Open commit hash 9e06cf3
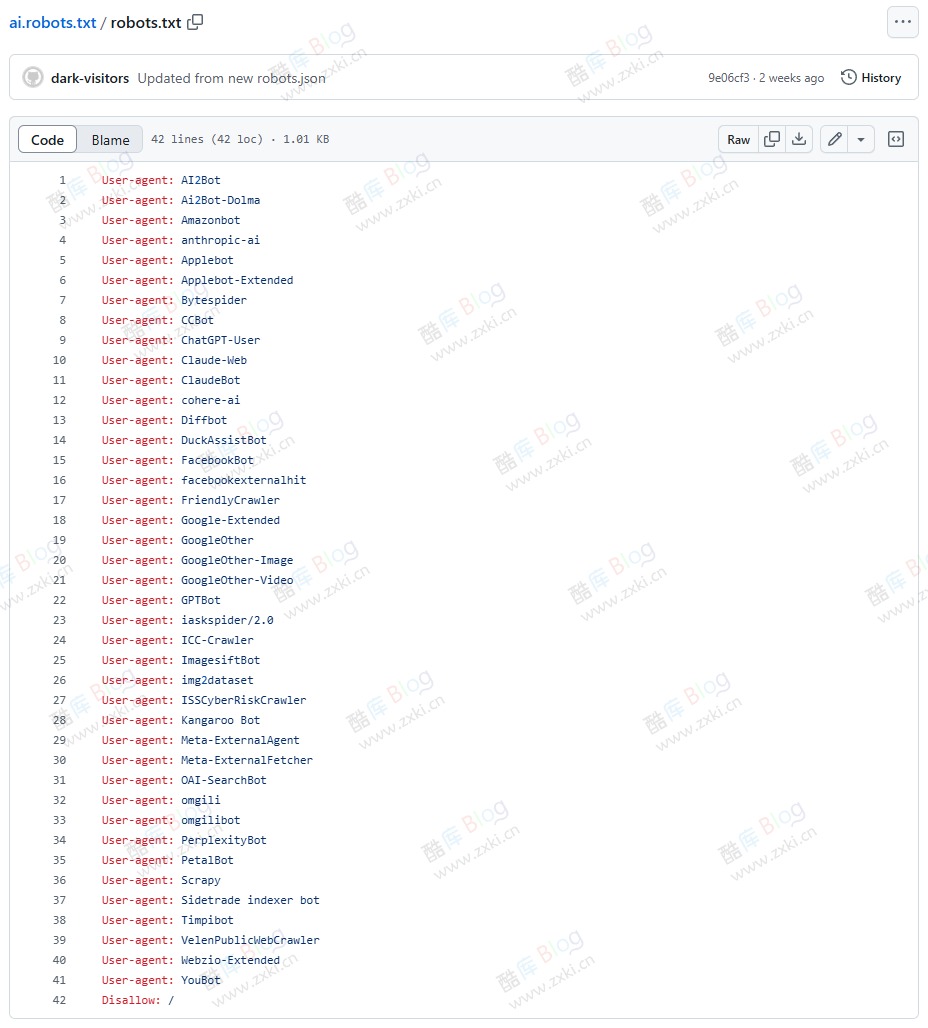The width and height of the screenshot is (928, 1028). (728, 78)
